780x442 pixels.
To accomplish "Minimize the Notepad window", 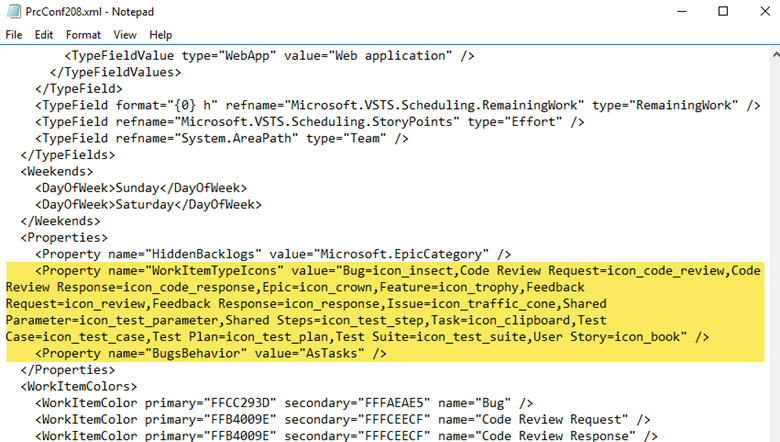I will click(682, 11).
